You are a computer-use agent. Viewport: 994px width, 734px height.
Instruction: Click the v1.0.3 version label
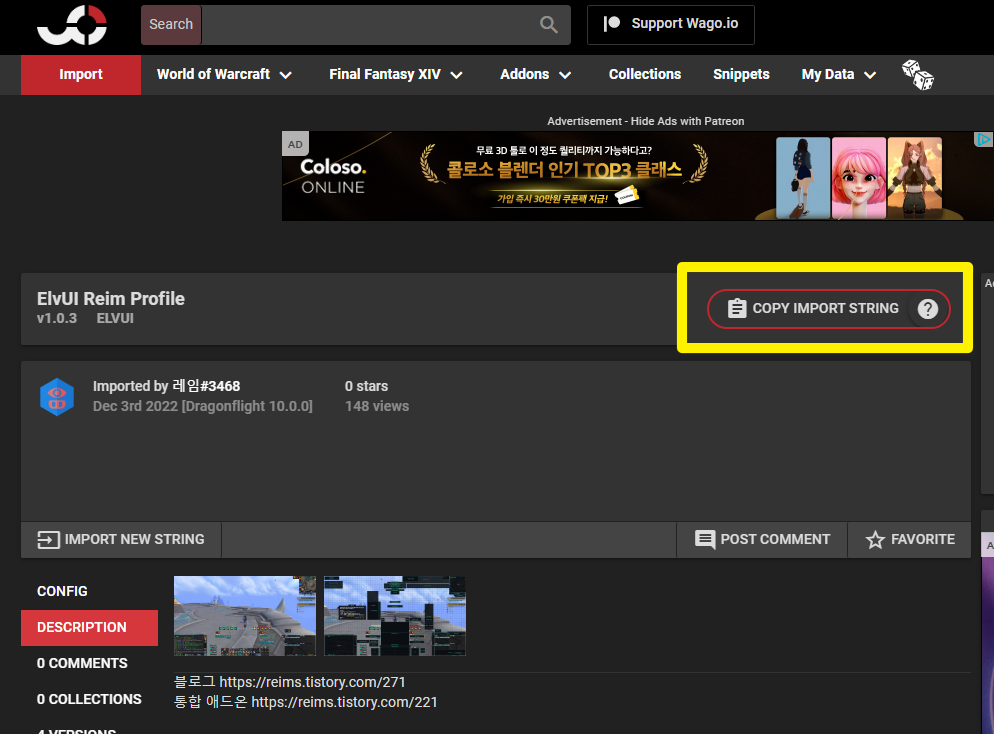[x=57, y=318]
